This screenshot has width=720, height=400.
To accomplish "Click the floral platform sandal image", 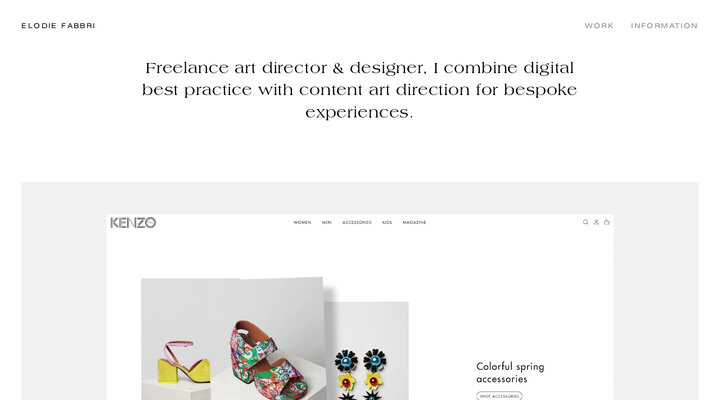I will coord(269,361).
